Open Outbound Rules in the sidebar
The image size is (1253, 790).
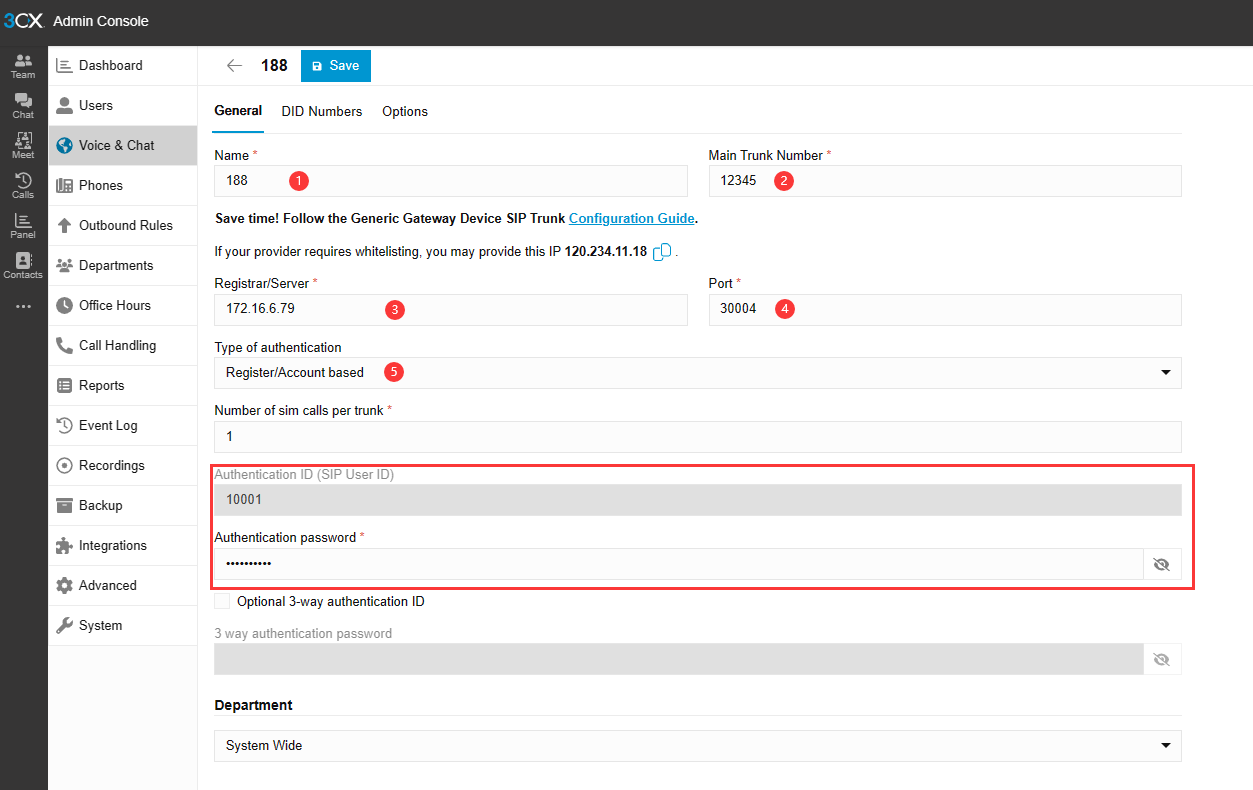click(123, 226)
